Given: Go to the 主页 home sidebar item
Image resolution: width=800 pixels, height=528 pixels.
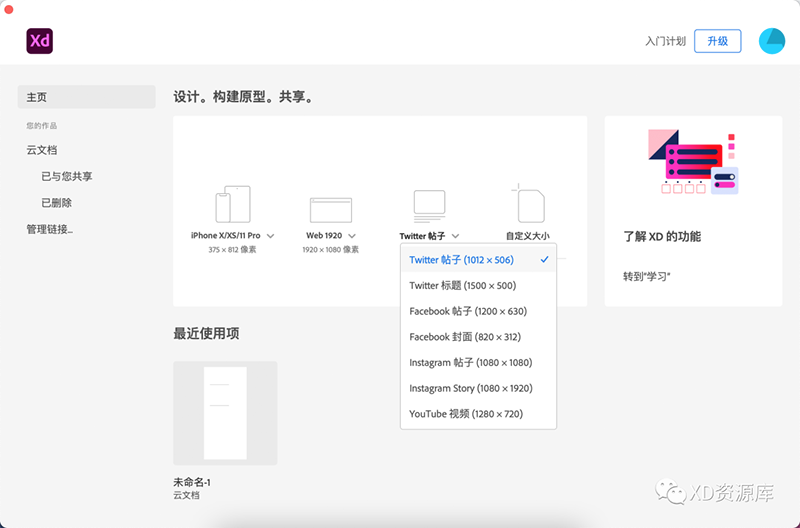Looking at the screenshot, I should 86,97.
